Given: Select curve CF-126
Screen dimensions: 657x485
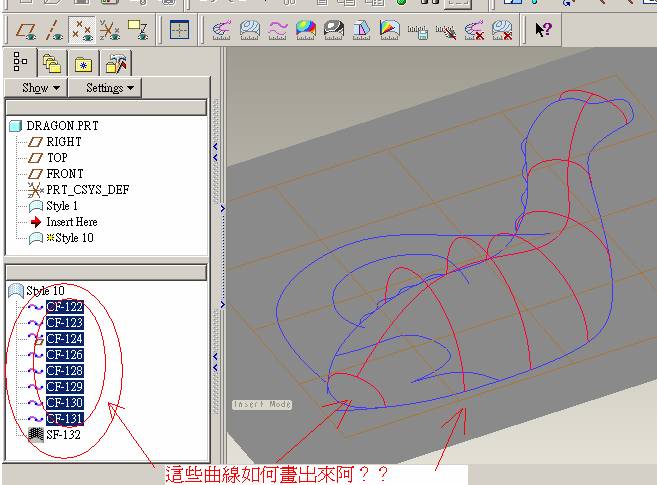Looking at the screenshot, I should [x=65, y=355].
